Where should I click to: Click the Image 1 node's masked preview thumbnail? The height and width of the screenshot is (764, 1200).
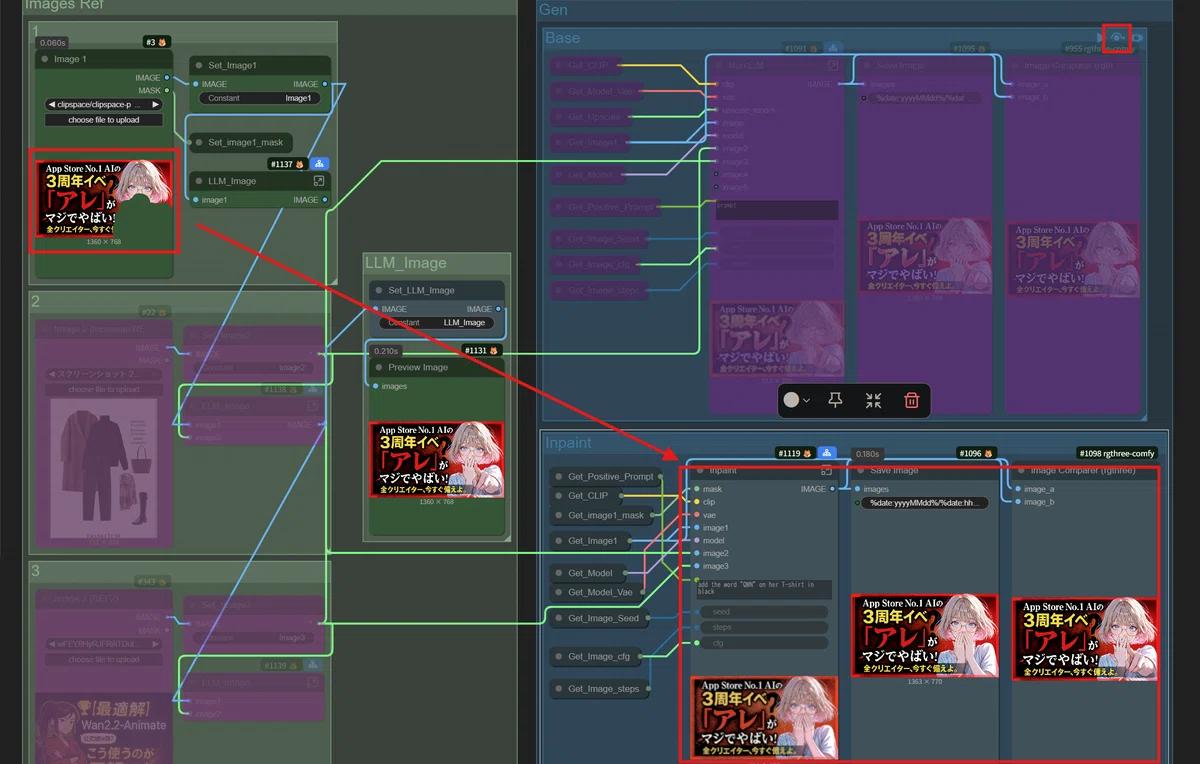pos(104,198)
